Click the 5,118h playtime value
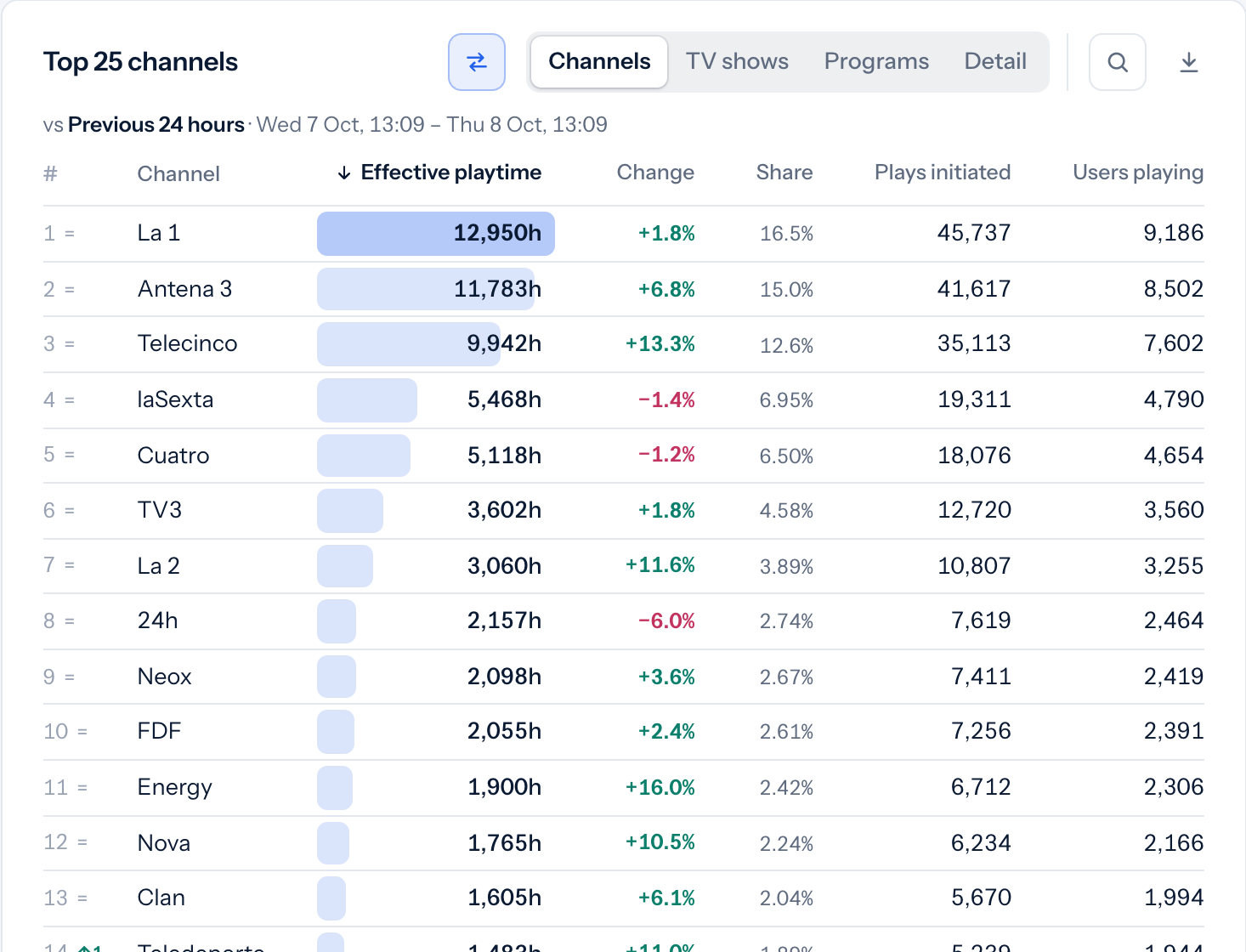Viewport: 1246px width, 952px height. (x=504, y=456)
